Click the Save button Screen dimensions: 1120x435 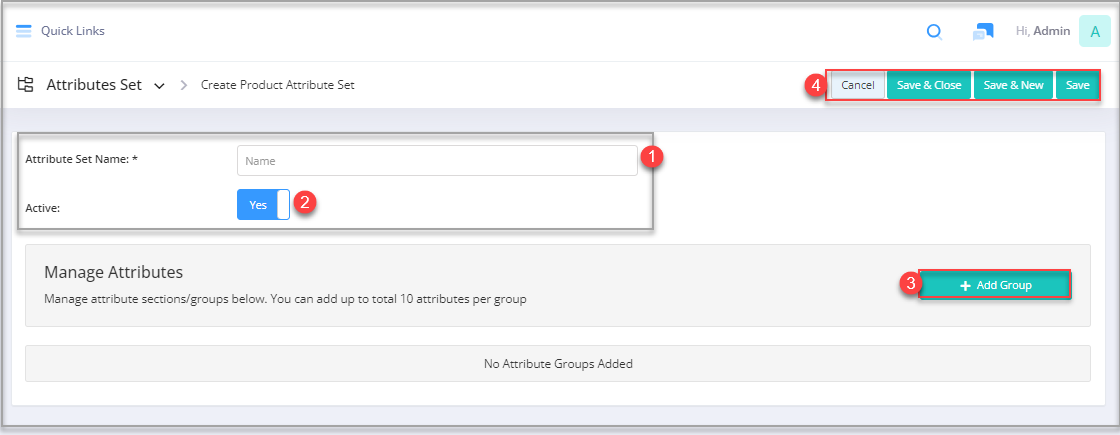(x=1077, y=85)
